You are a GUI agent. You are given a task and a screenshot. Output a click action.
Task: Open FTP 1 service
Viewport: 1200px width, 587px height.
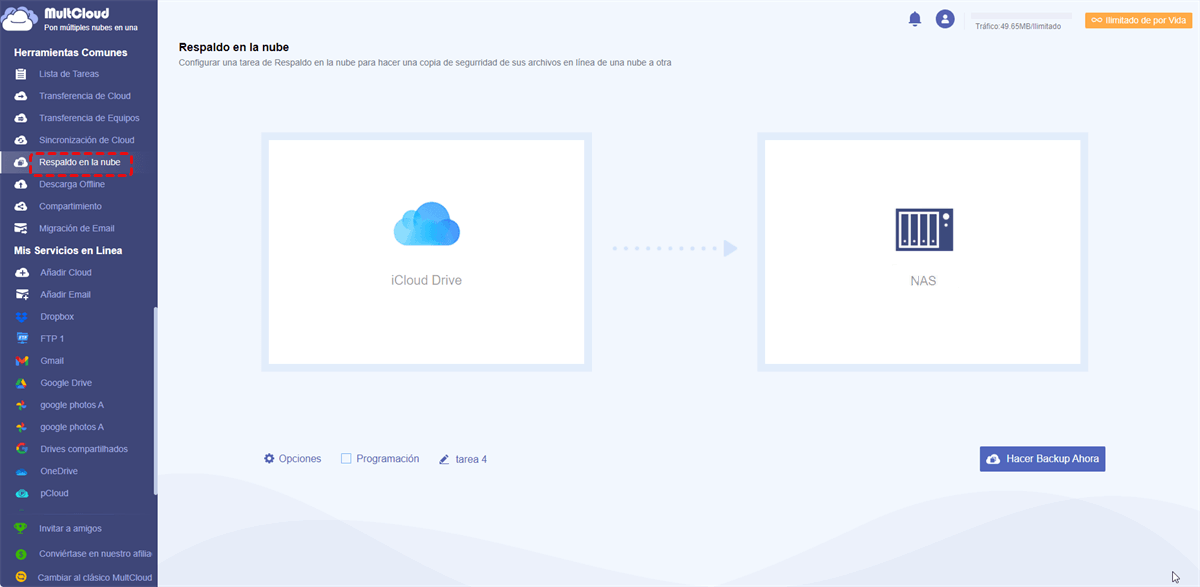52,338
